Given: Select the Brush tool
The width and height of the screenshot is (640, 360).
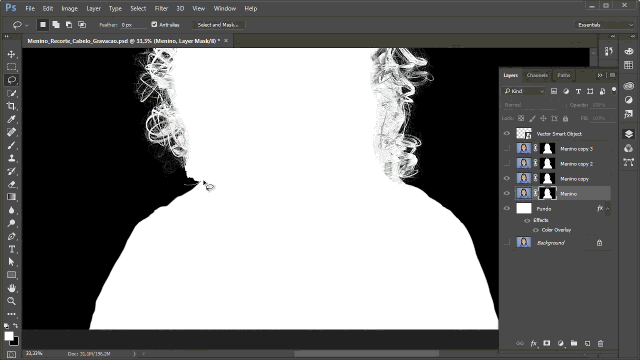Looking at the screenshot, I should click(x=11, y=145).
